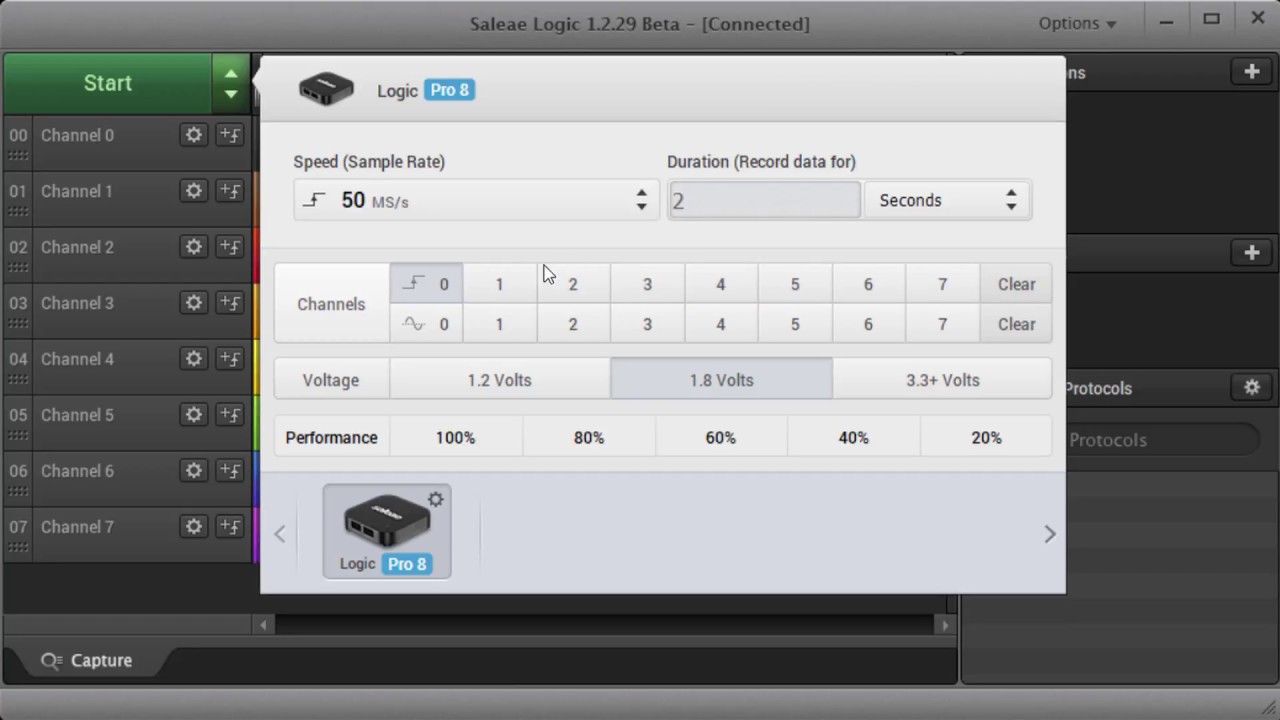Open Channel 4 gear settings

(194, 359)
